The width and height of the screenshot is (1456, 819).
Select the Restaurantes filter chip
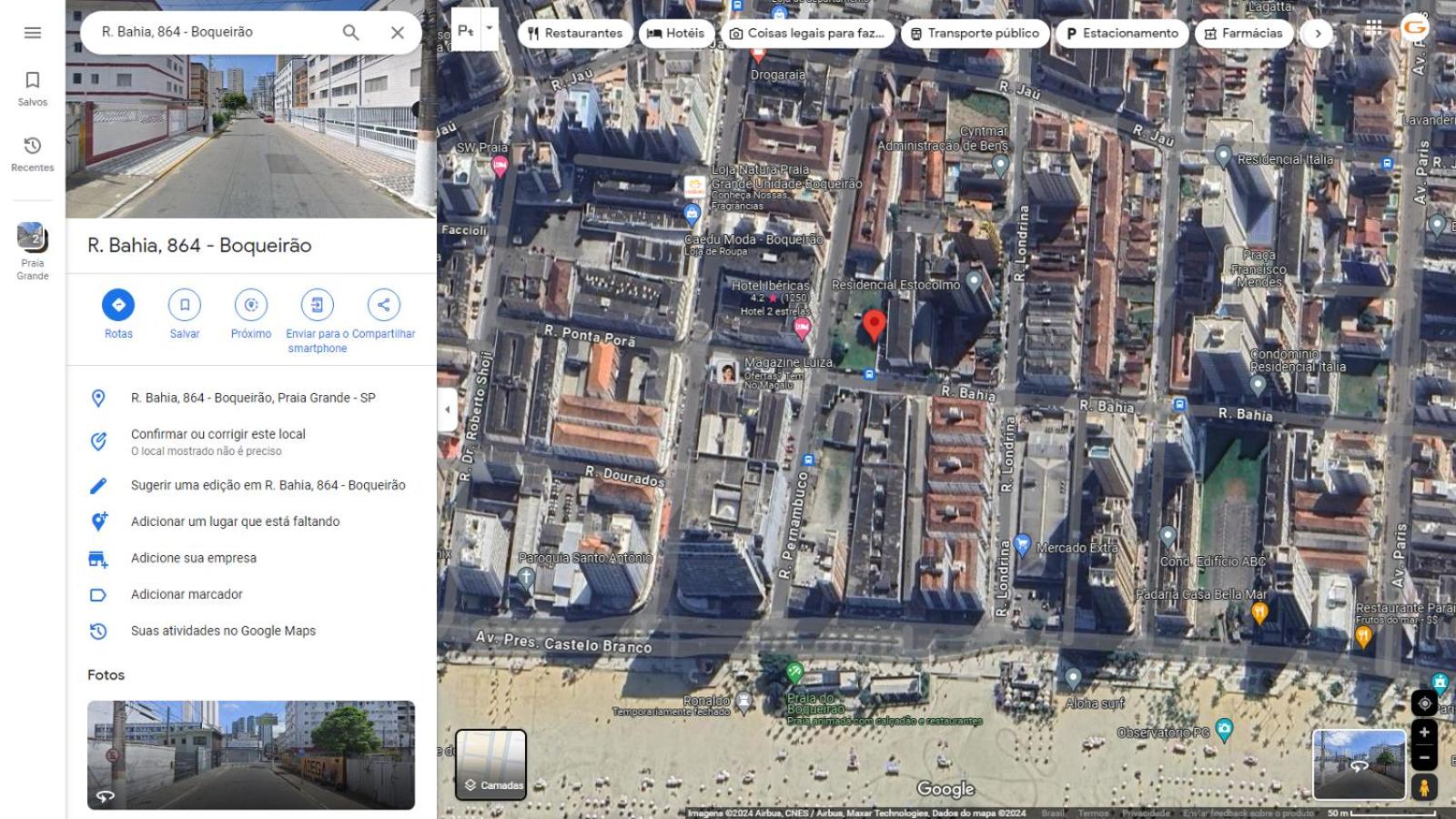(575, 34)
